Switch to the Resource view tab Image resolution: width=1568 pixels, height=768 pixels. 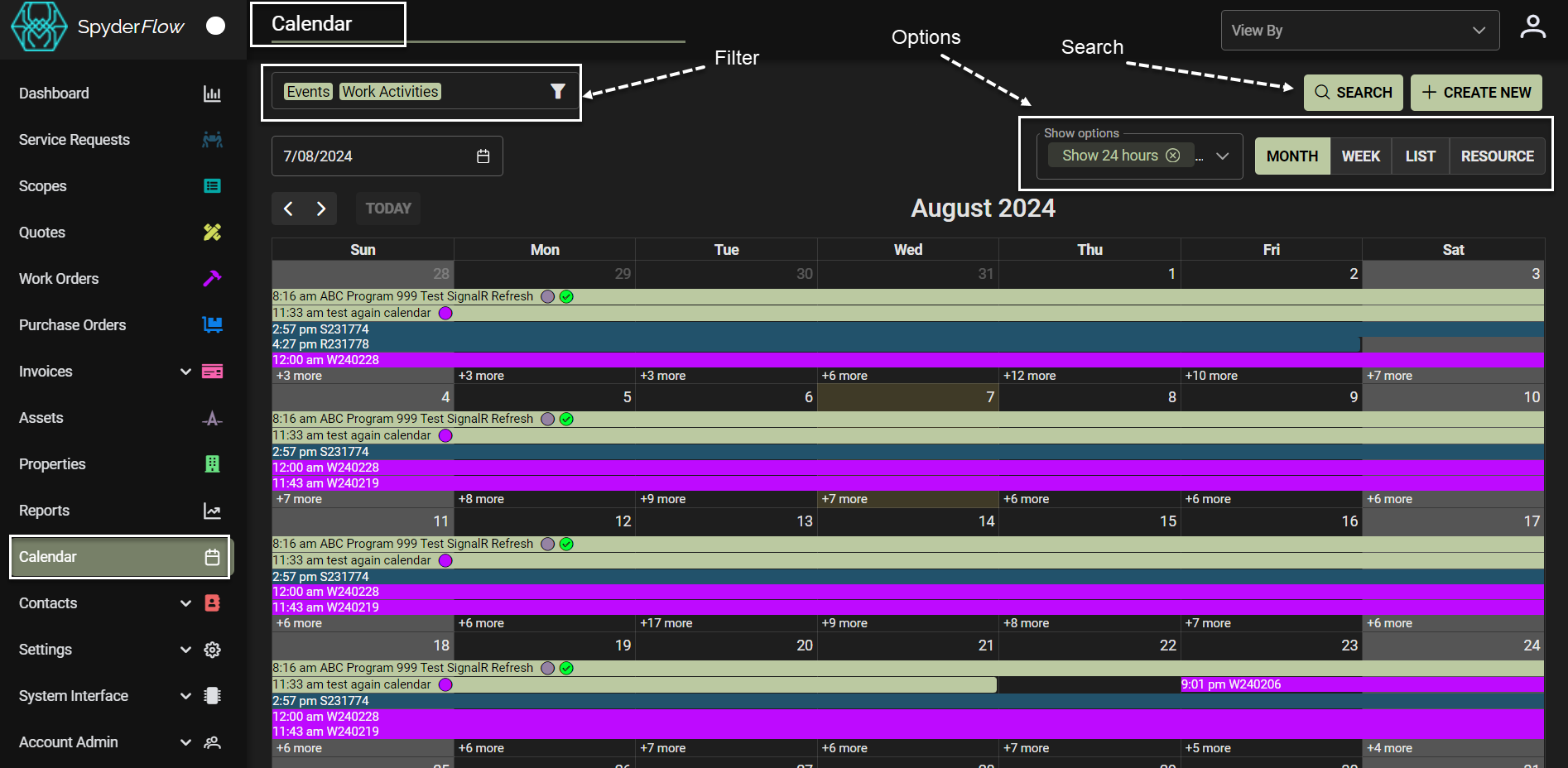pyautogui.click(x=1497, y=156)
